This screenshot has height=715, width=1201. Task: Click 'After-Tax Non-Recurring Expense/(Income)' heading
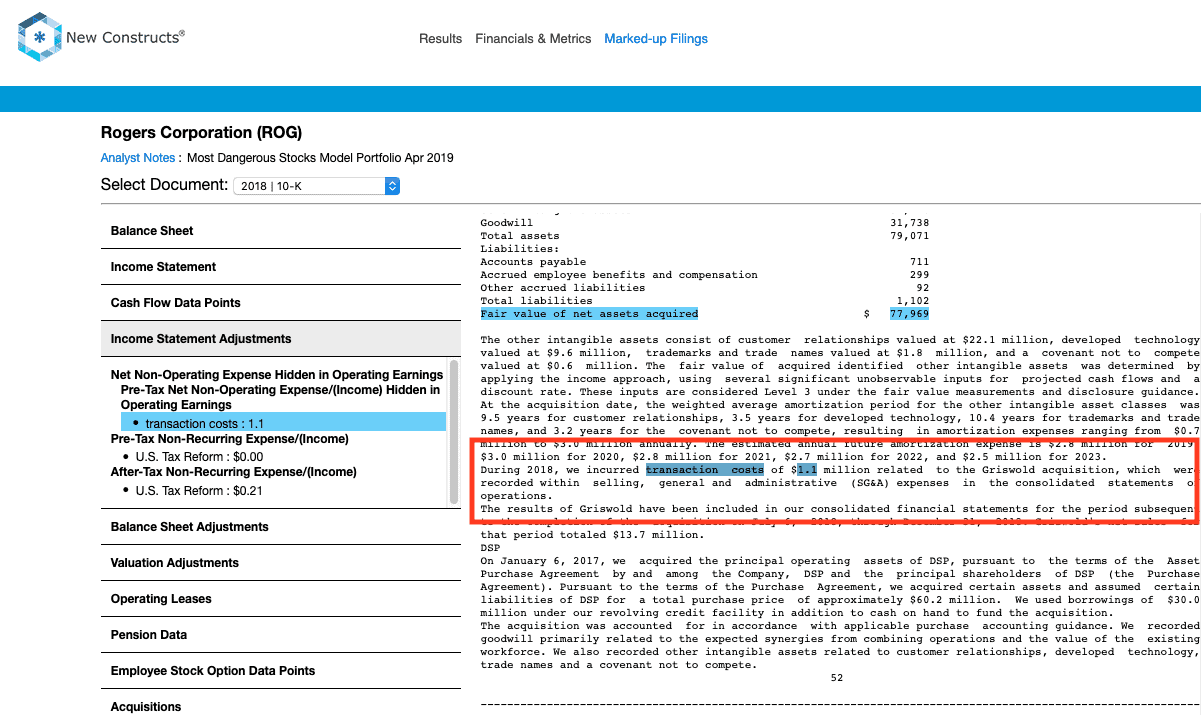click(234, 472)
